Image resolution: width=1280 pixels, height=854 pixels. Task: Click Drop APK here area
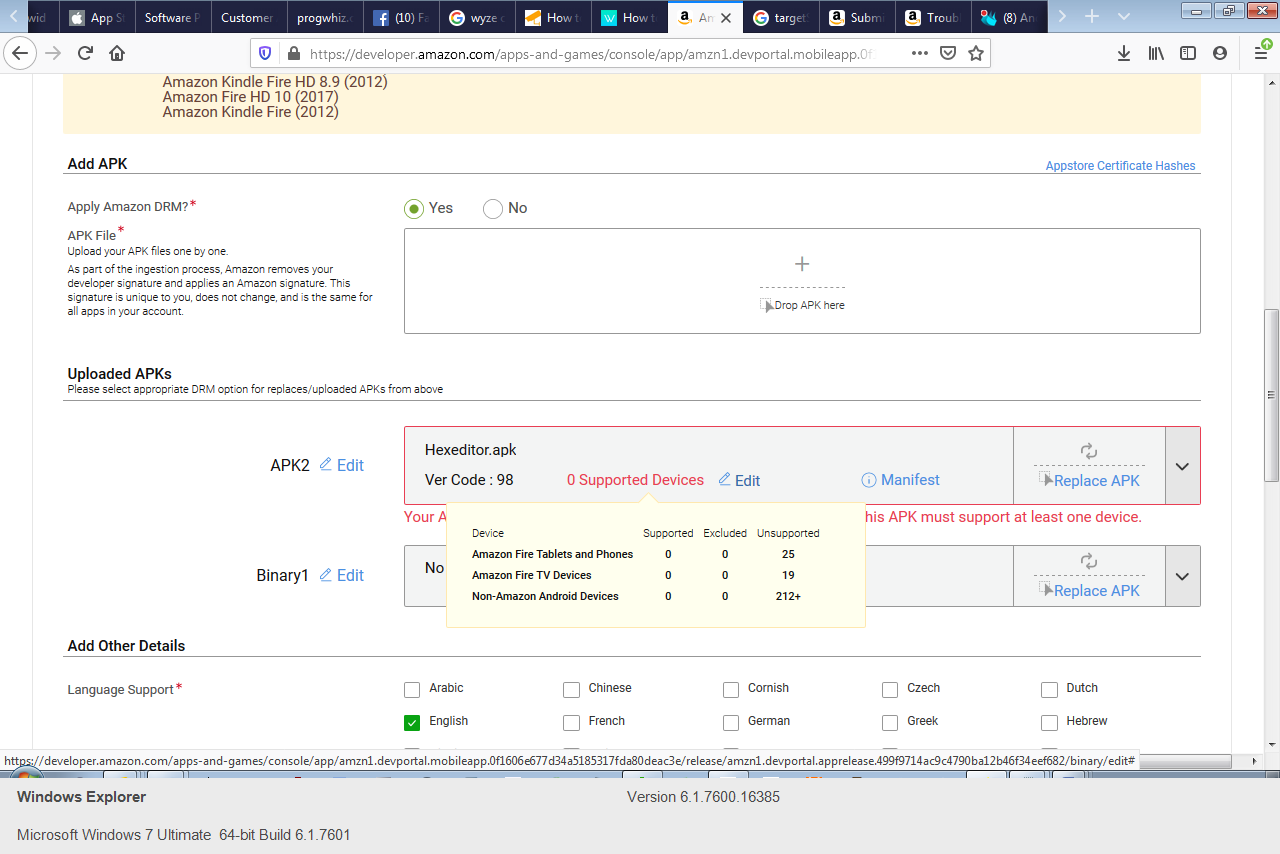(x=803, y=305)
